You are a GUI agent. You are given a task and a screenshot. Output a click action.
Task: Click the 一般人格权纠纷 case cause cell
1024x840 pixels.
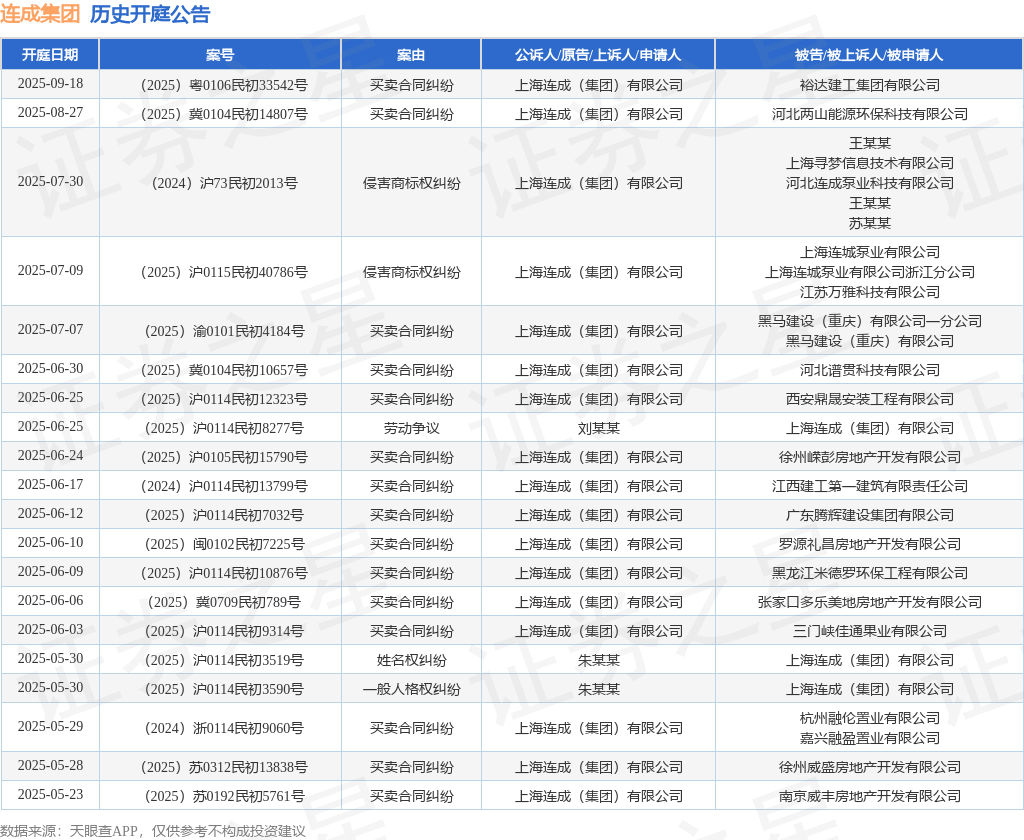411,689
